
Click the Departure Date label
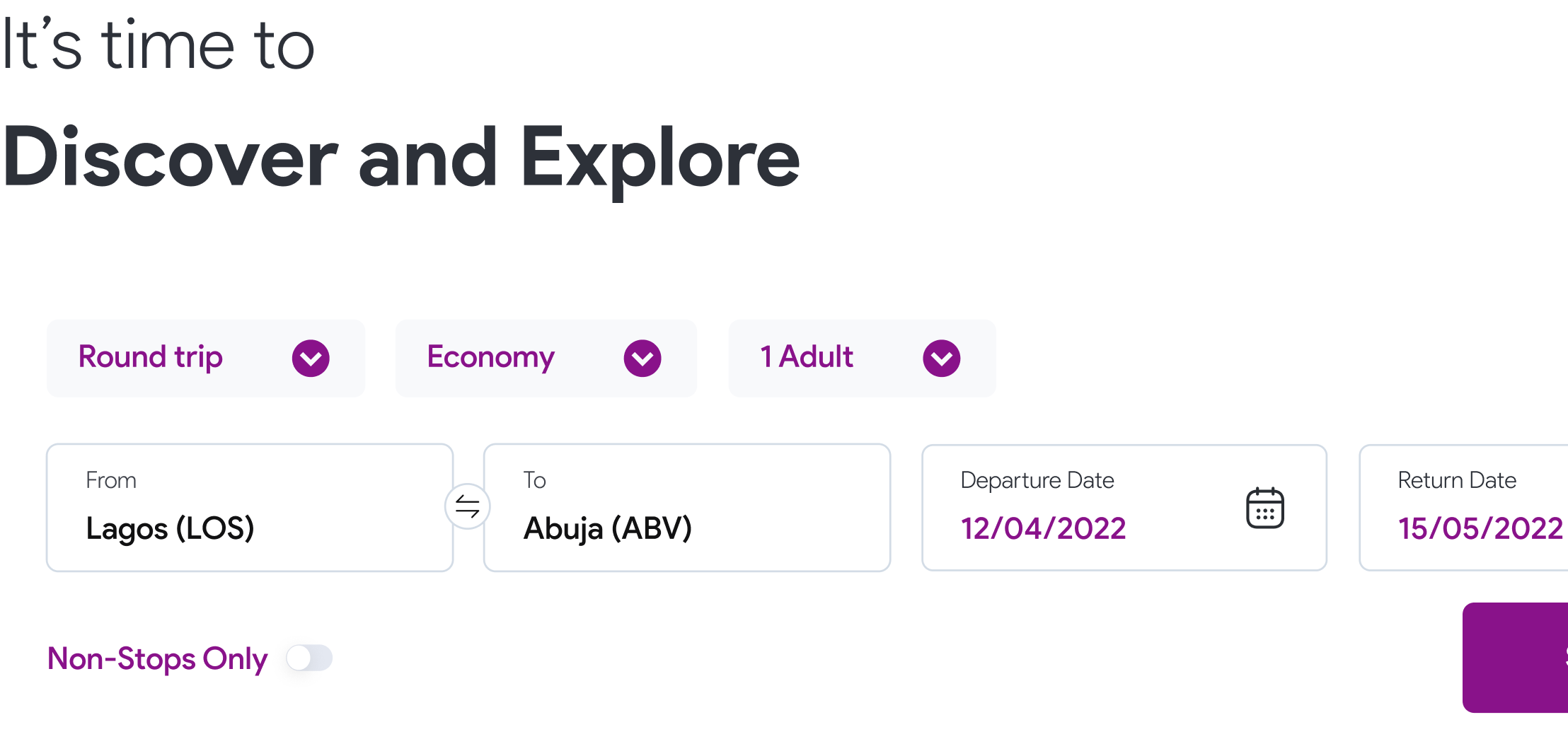[x=1037, y=480]
